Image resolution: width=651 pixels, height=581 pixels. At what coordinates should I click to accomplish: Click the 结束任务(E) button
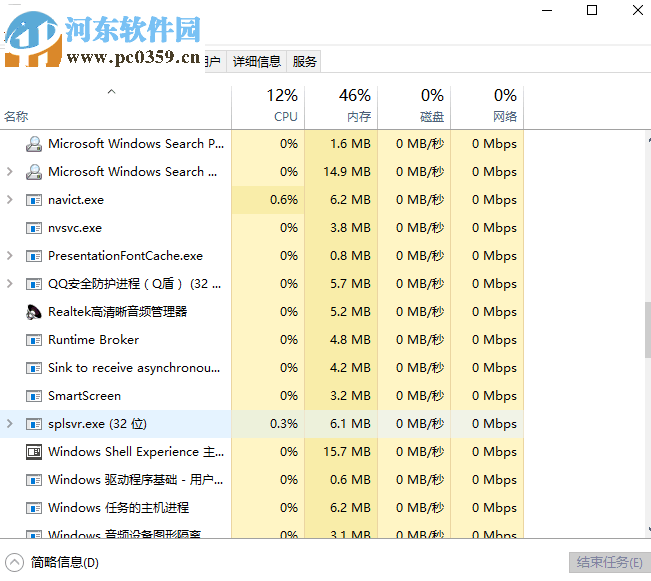[x=609, y=562]
